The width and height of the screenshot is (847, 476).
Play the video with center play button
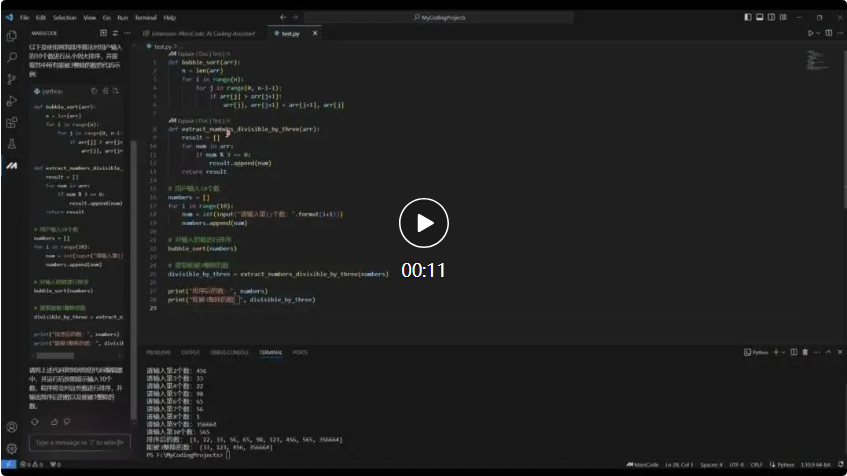pyautogui.click(x=423, y=223)
